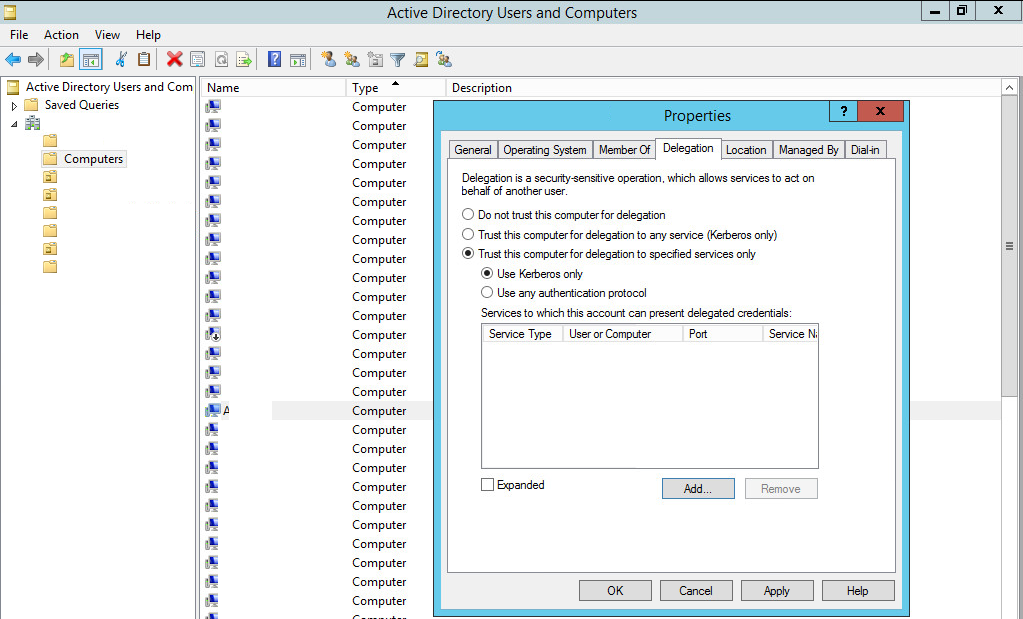
Task: Open the Action menu
Action: [61, 35]
